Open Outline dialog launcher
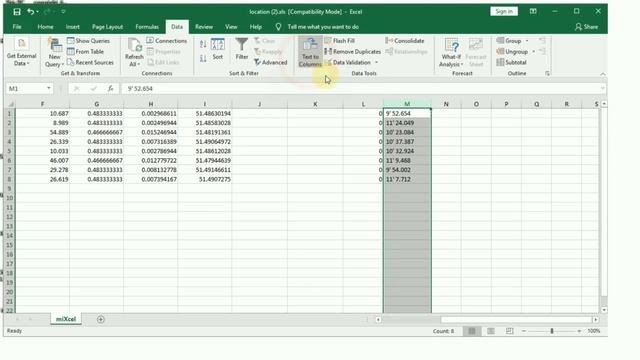Screen dimensions: 640x360 [547, 73]
